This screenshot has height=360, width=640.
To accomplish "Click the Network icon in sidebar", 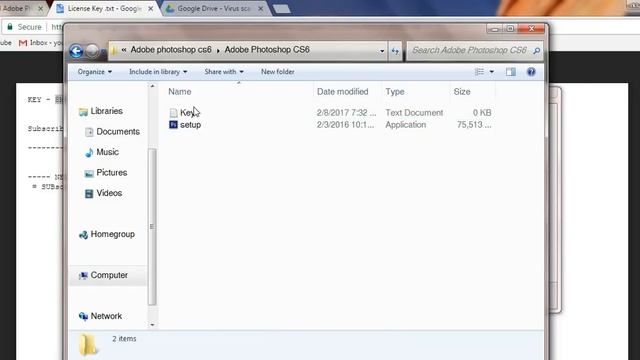I will point(83,316).
